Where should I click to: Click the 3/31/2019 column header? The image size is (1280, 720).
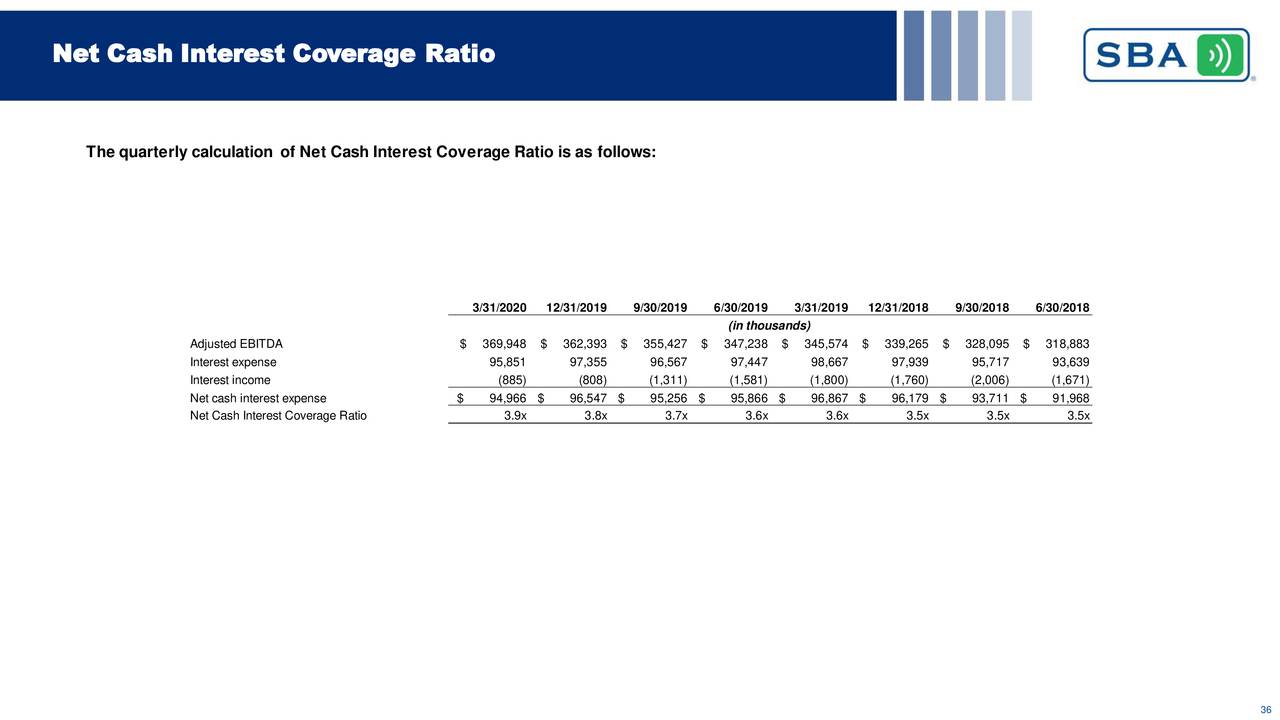(821, 307)
